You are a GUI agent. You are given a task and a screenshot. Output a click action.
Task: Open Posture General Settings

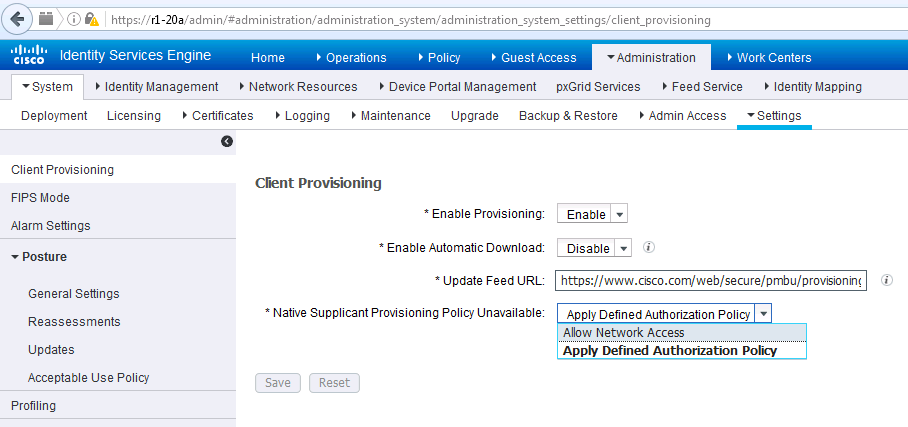tap(74, 294)
